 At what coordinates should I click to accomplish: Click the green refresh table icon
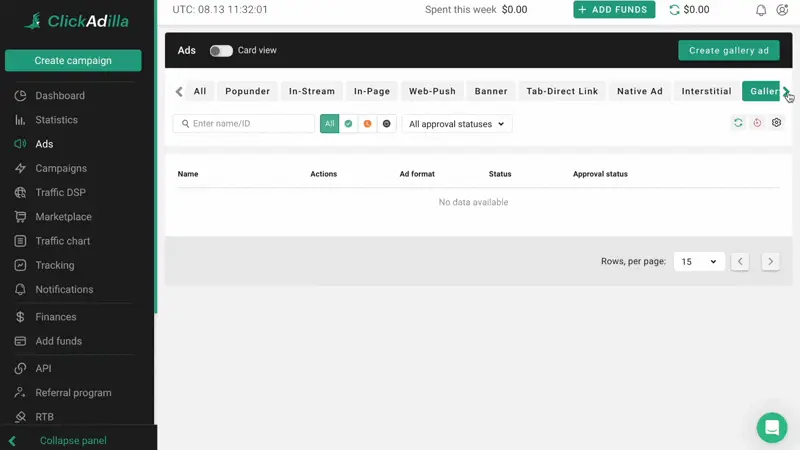pos(738,123)
